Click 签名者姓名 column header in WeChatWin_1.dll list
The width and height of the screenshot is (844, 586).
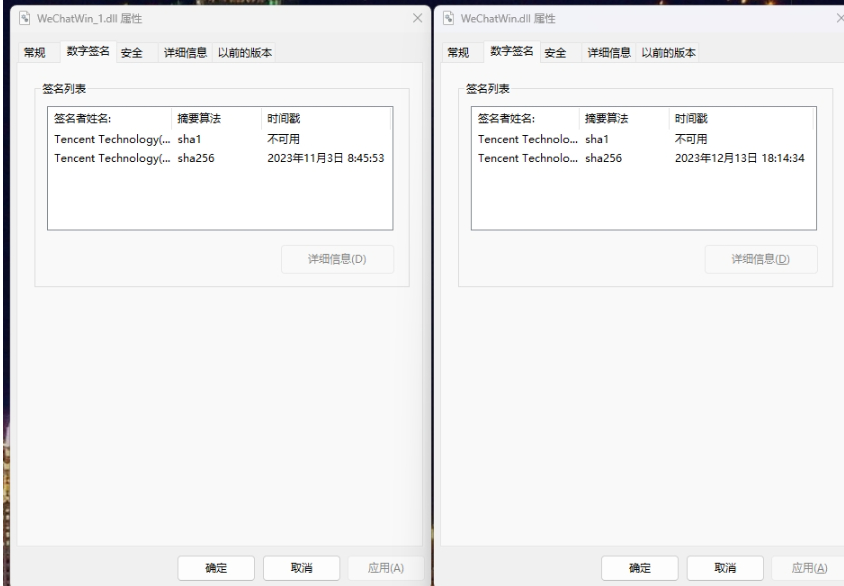110,118
